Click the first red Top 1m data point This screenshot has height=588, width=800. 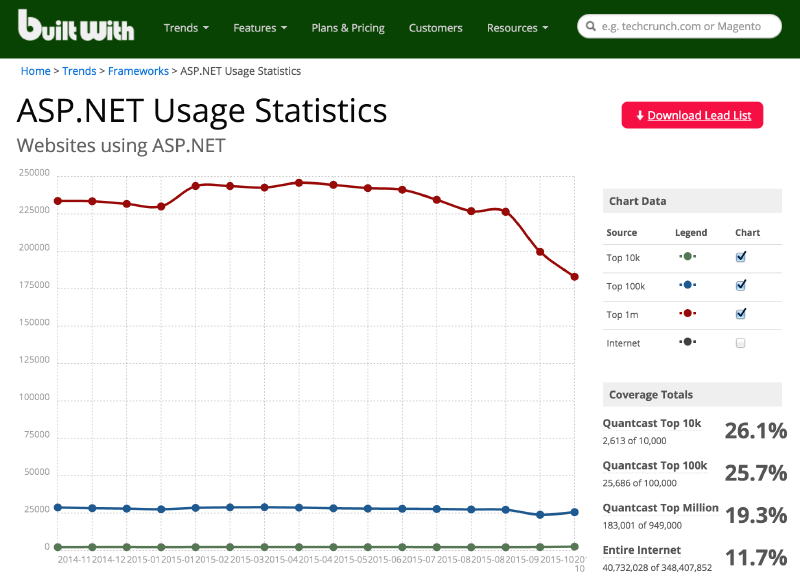[x=58, y=201]
